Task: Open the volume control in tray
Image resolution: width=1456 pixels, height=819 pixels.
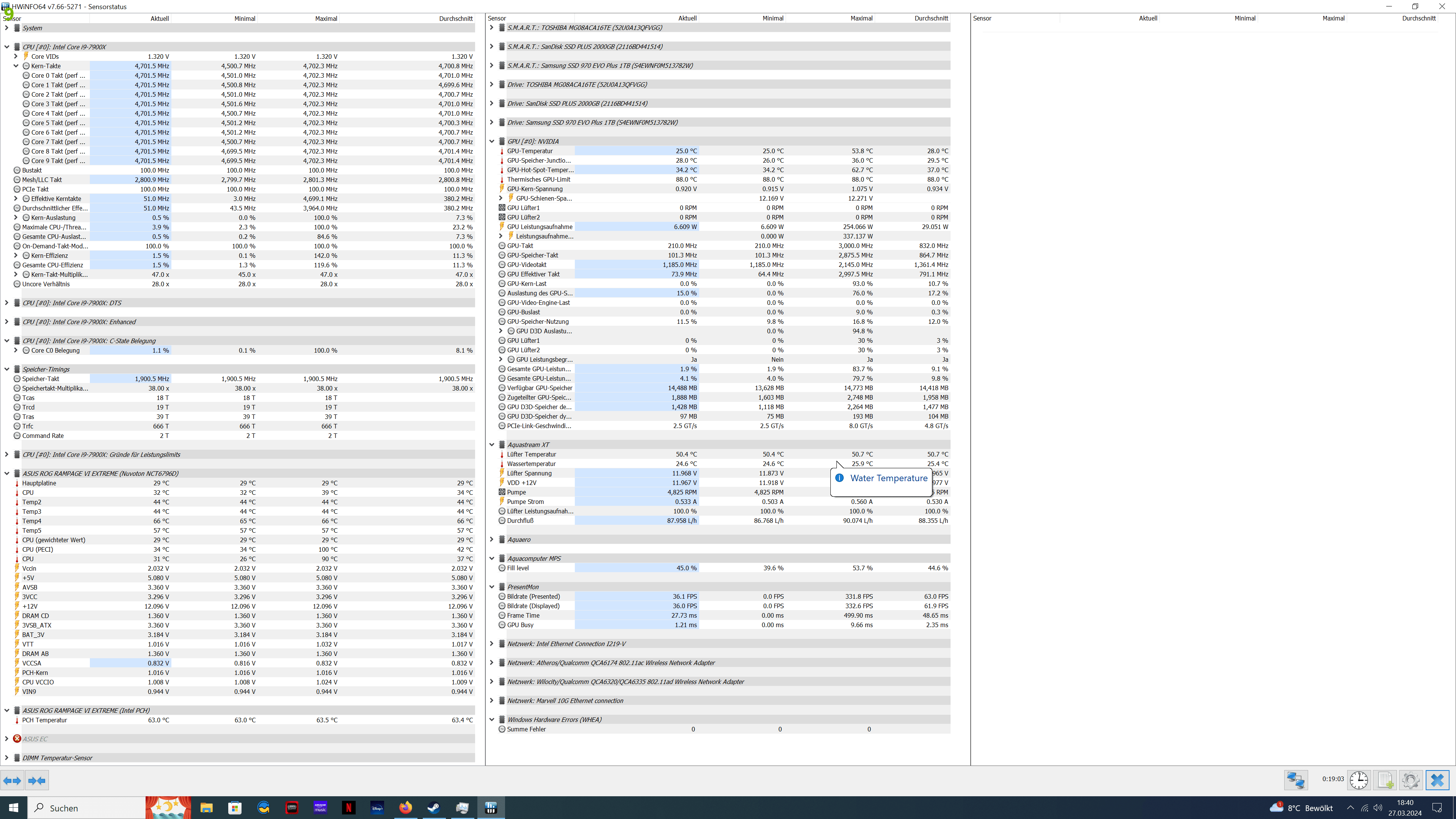Action: tap(1378, 808)
